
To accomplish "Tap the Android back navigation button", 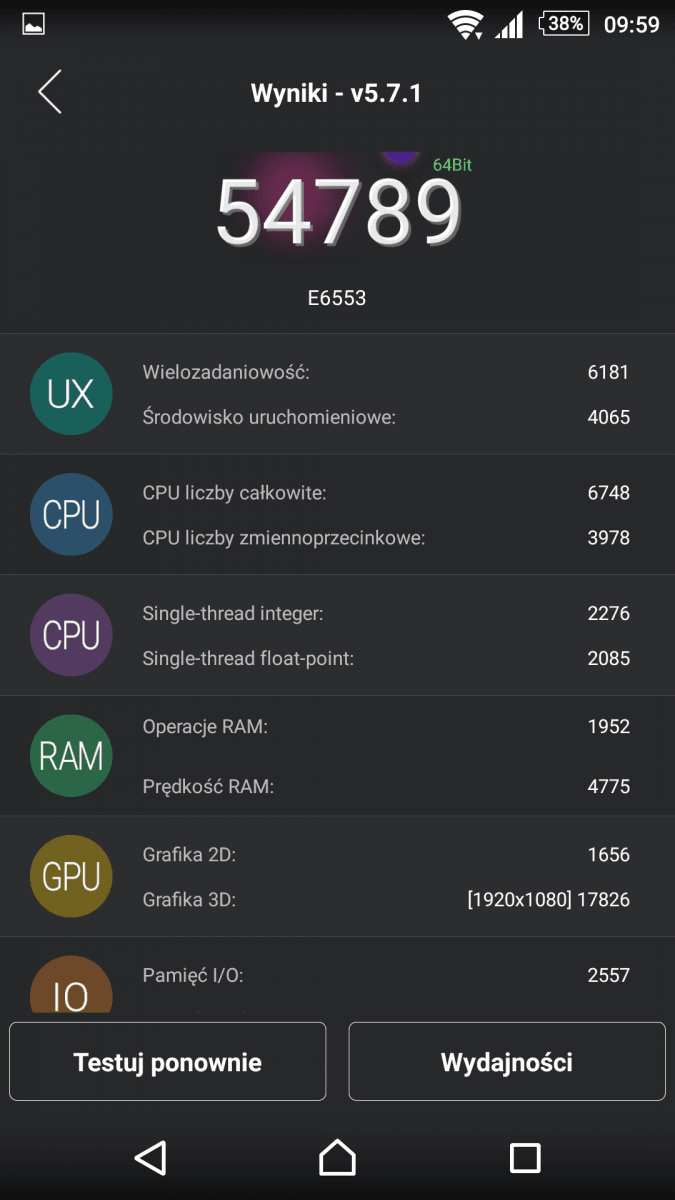I will coord(150,1158).
